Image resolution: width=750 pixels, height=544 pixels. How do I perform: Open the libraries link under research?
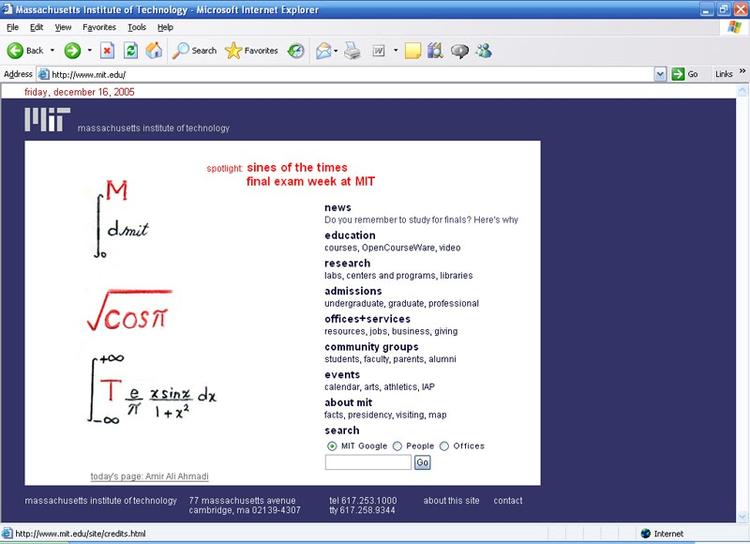point(456,276)
